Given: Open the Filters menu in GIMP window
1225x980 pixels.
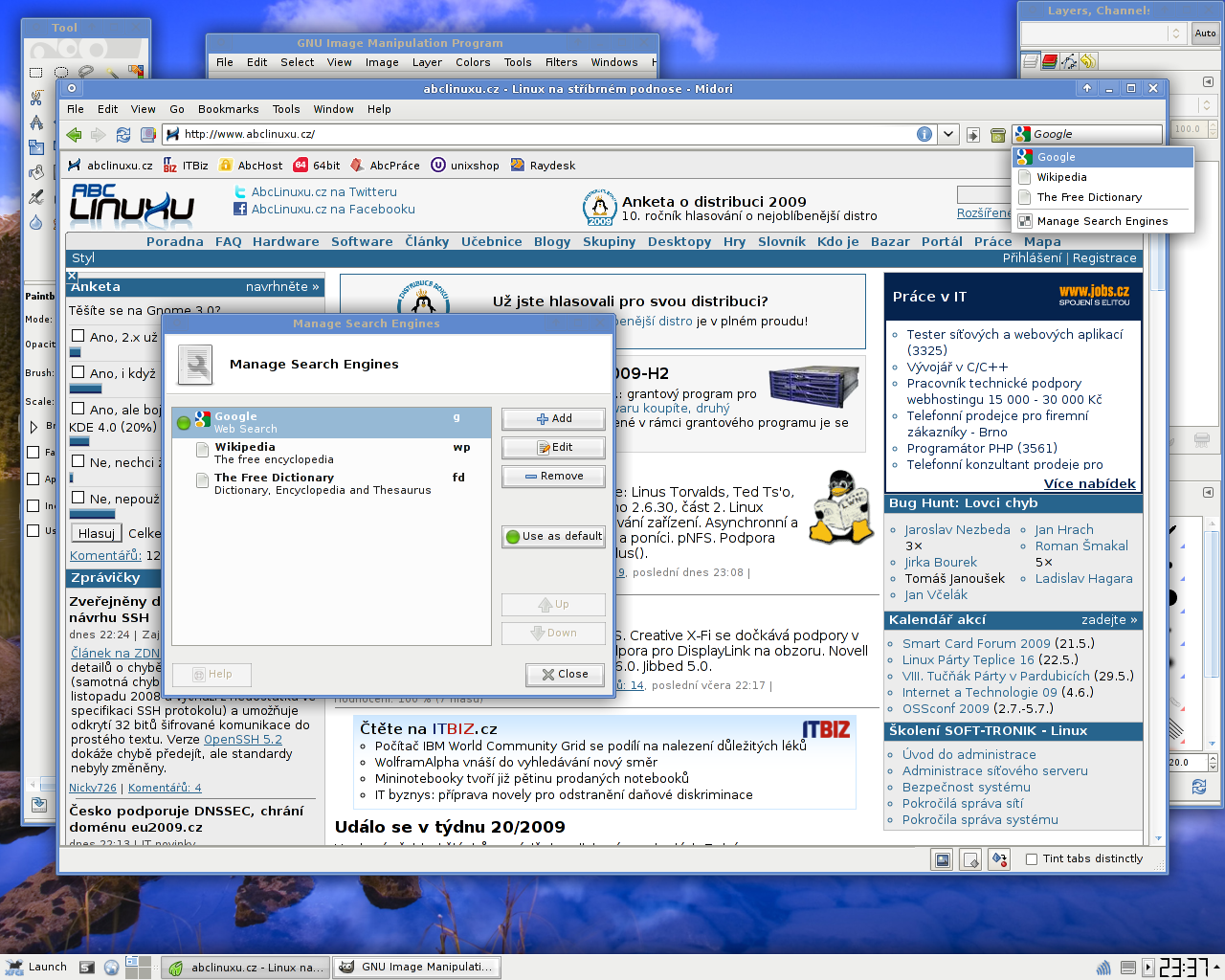Looking at the screenshot, I should (561, 62).
